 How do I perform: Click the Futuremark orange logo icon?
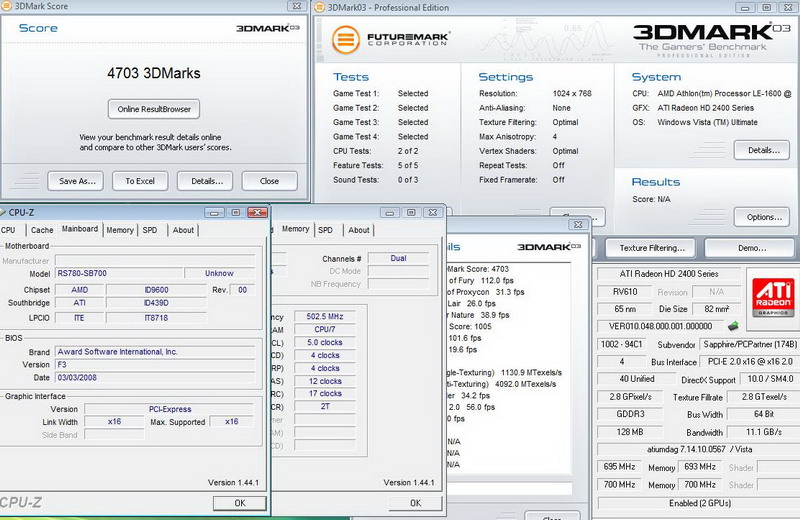click(346, 39)
